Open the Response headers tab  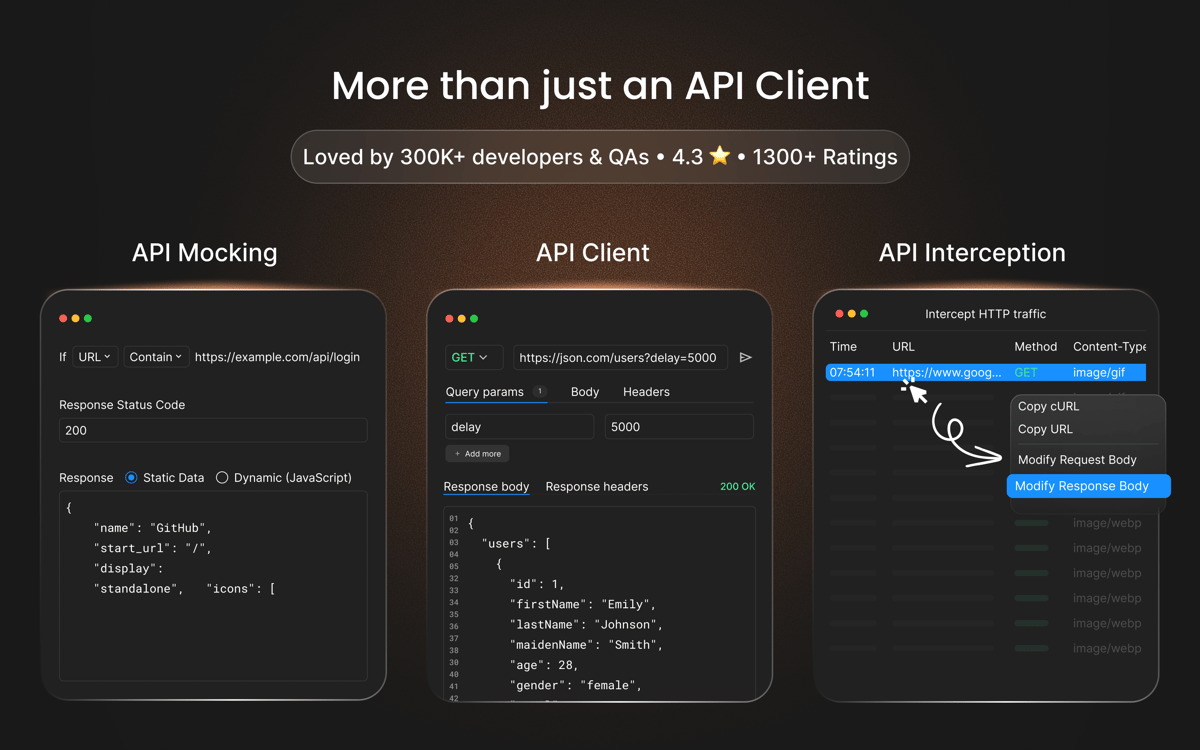[596, 487]
